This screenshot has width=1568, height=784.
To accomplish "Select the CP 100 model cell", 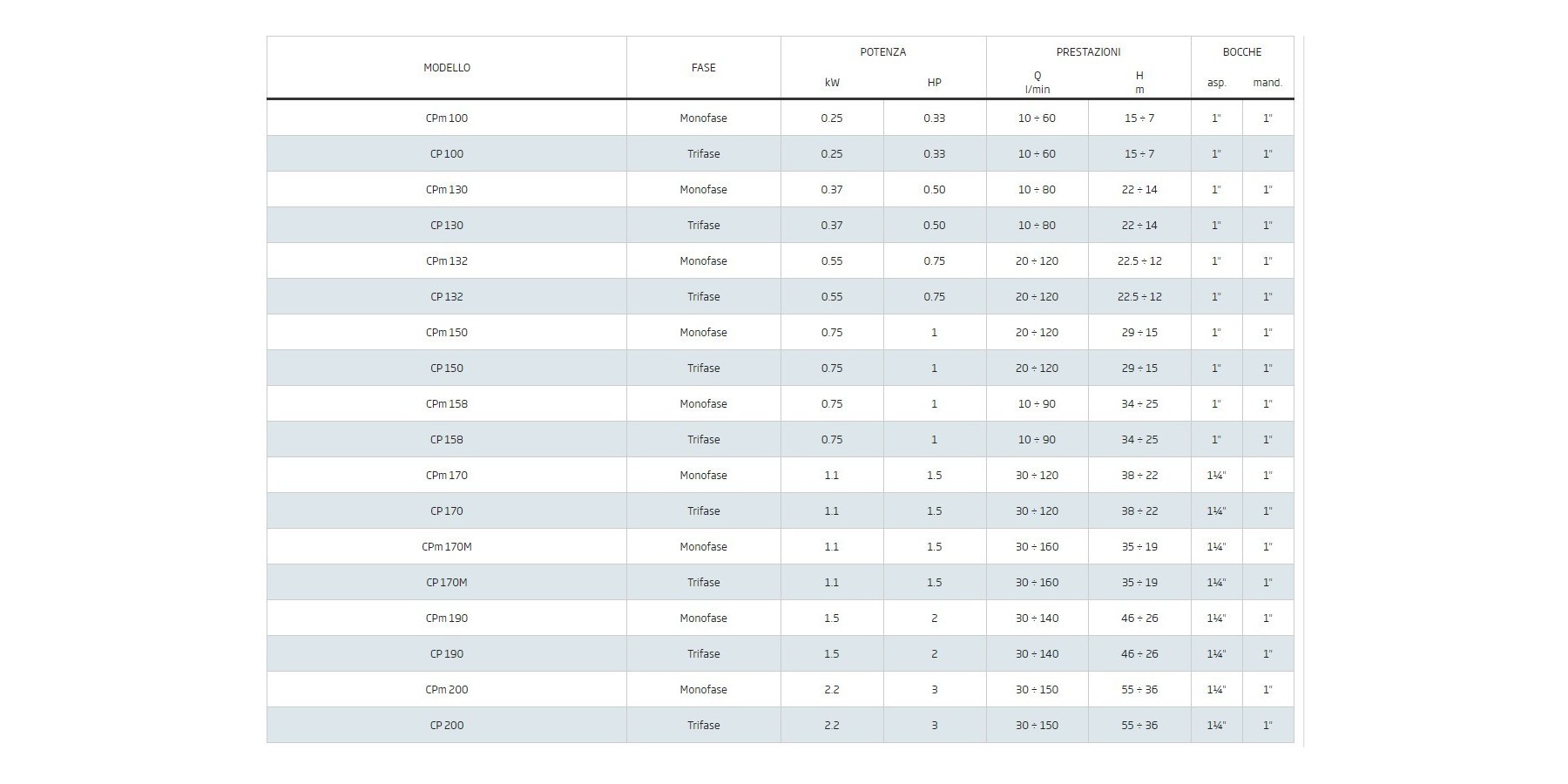I will pyautogui.click(x=447, y=154).
